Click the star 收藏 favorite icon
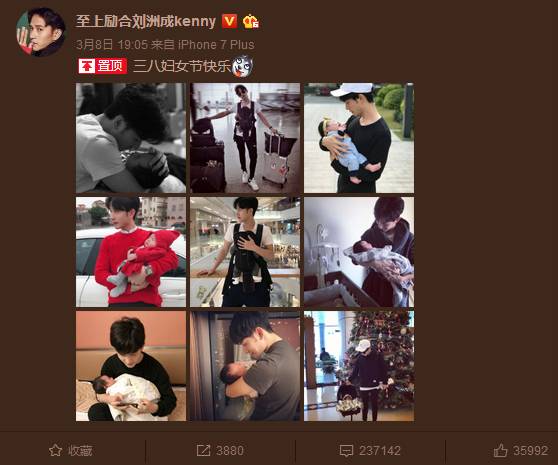 (55, 450)
